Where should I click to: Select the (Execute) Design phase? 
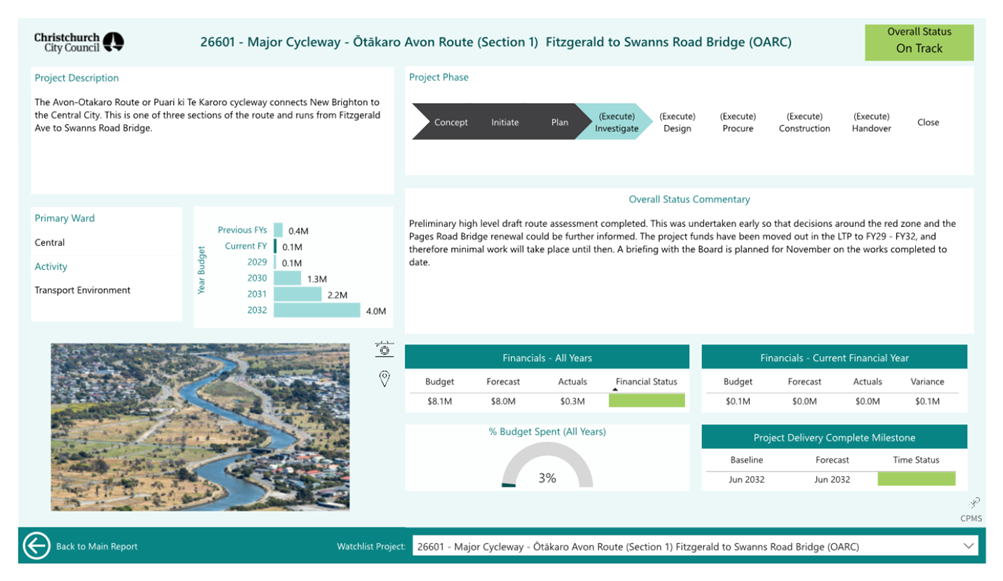(x=677, y=122)
